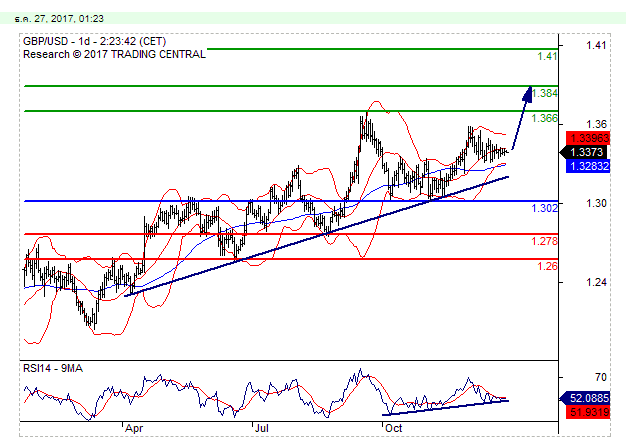Screen dimensions: 626x448
Task: Click the red 1.3396 price tag
Action: pyautogui.click(x=586, y=137)
